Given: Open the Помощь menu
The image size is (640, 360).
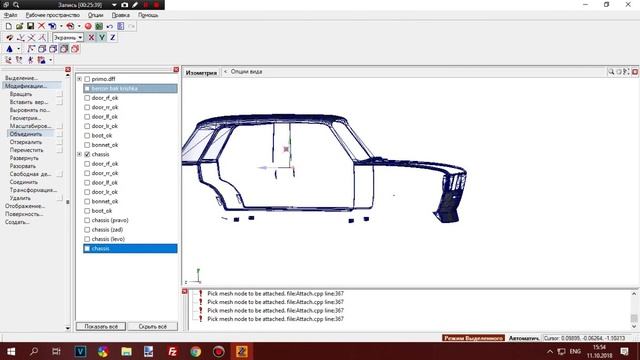Looking at the screenshot, I should (148, 15).
